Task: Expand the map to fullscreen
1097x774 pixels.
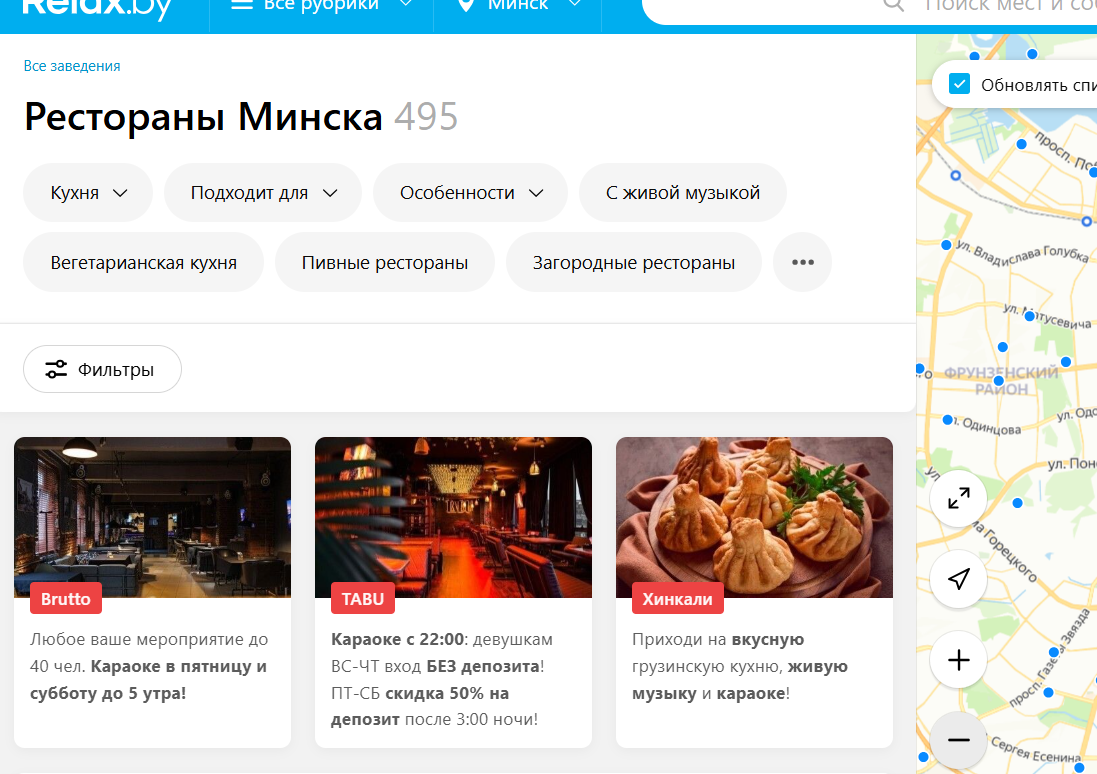Action: pos(958,498)
